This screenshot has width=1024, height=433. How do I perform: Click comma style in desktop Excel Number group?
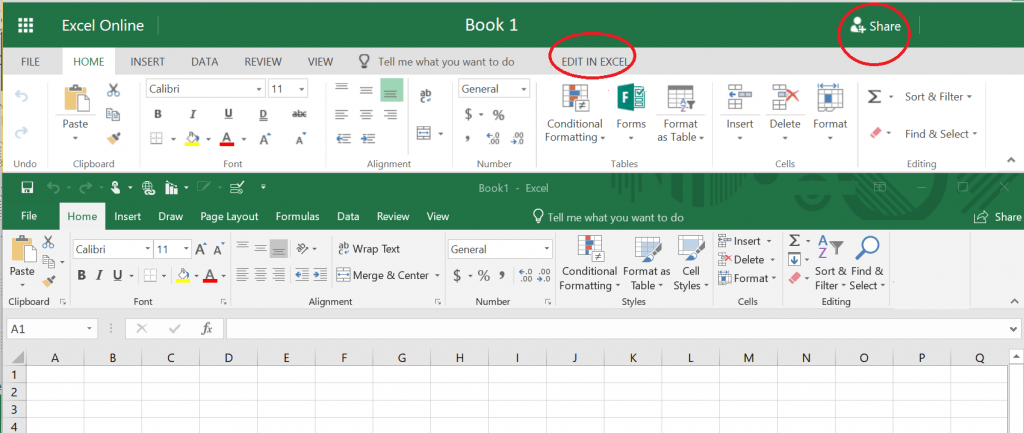coord(502,275)
